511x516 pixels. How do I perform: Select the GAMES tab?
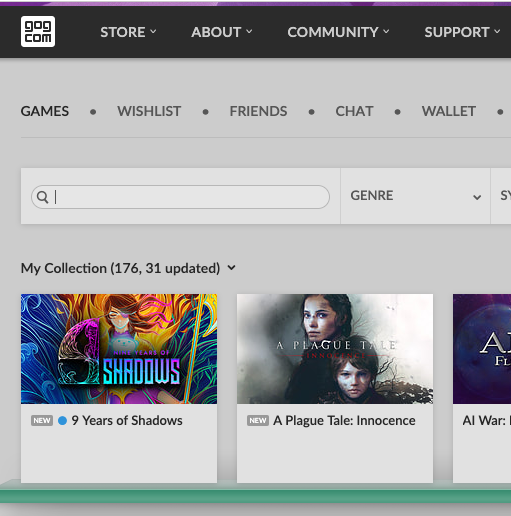pyautogui.click(x=45, y=111)
